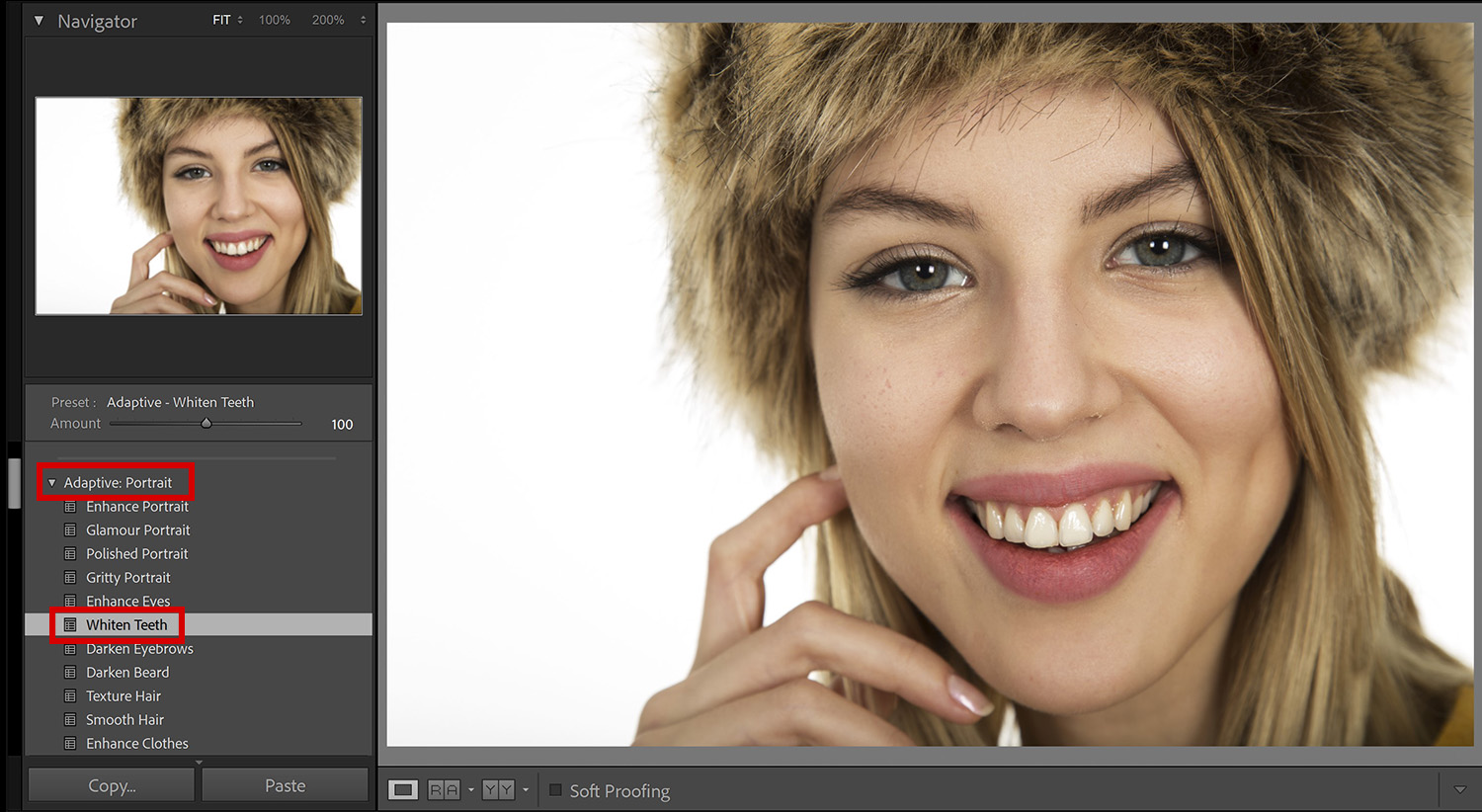Click the Paste button
Viewport: 1482px width, 812px height.
point(285,783)
